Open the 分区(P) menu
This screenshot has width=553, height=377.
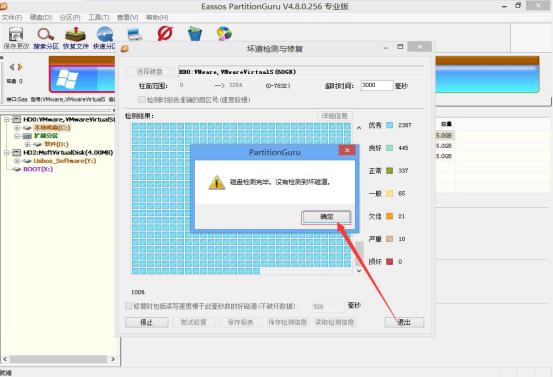tap(70, 17)
